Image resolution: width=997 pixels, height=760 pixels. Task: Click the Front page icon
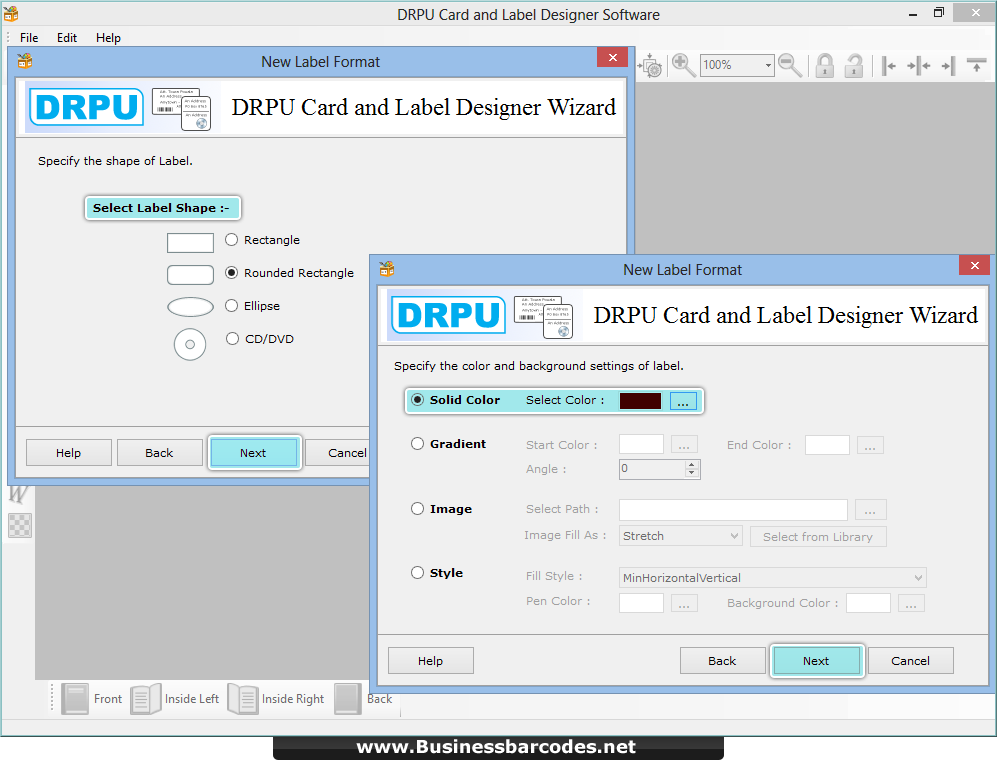[75, 699]
